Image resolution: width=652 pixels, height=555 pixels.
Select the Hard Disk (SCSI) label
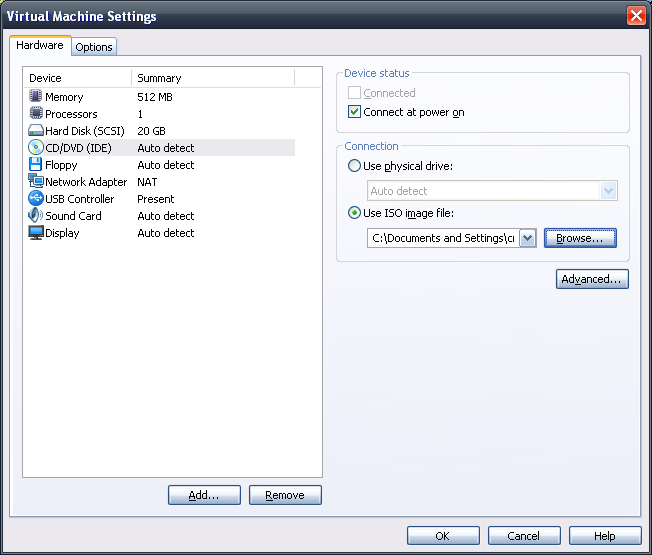[x=85, y=131]
